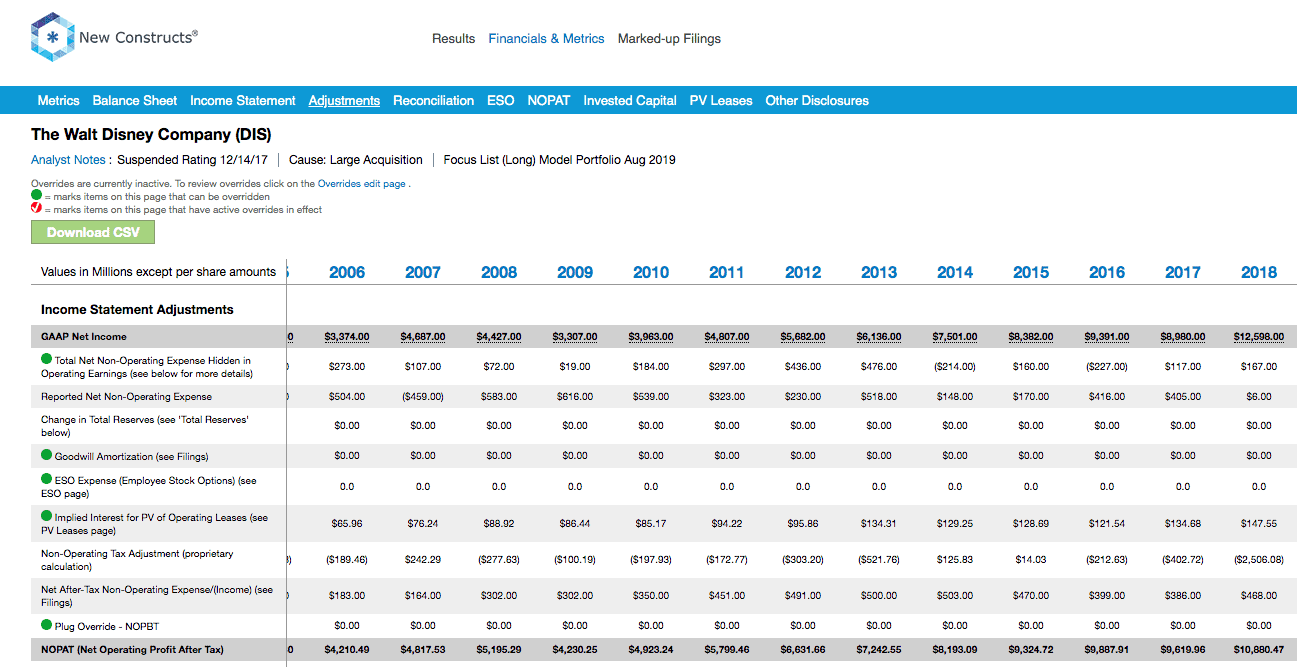Open the Balance Sheet tab

tap(135, 100)
